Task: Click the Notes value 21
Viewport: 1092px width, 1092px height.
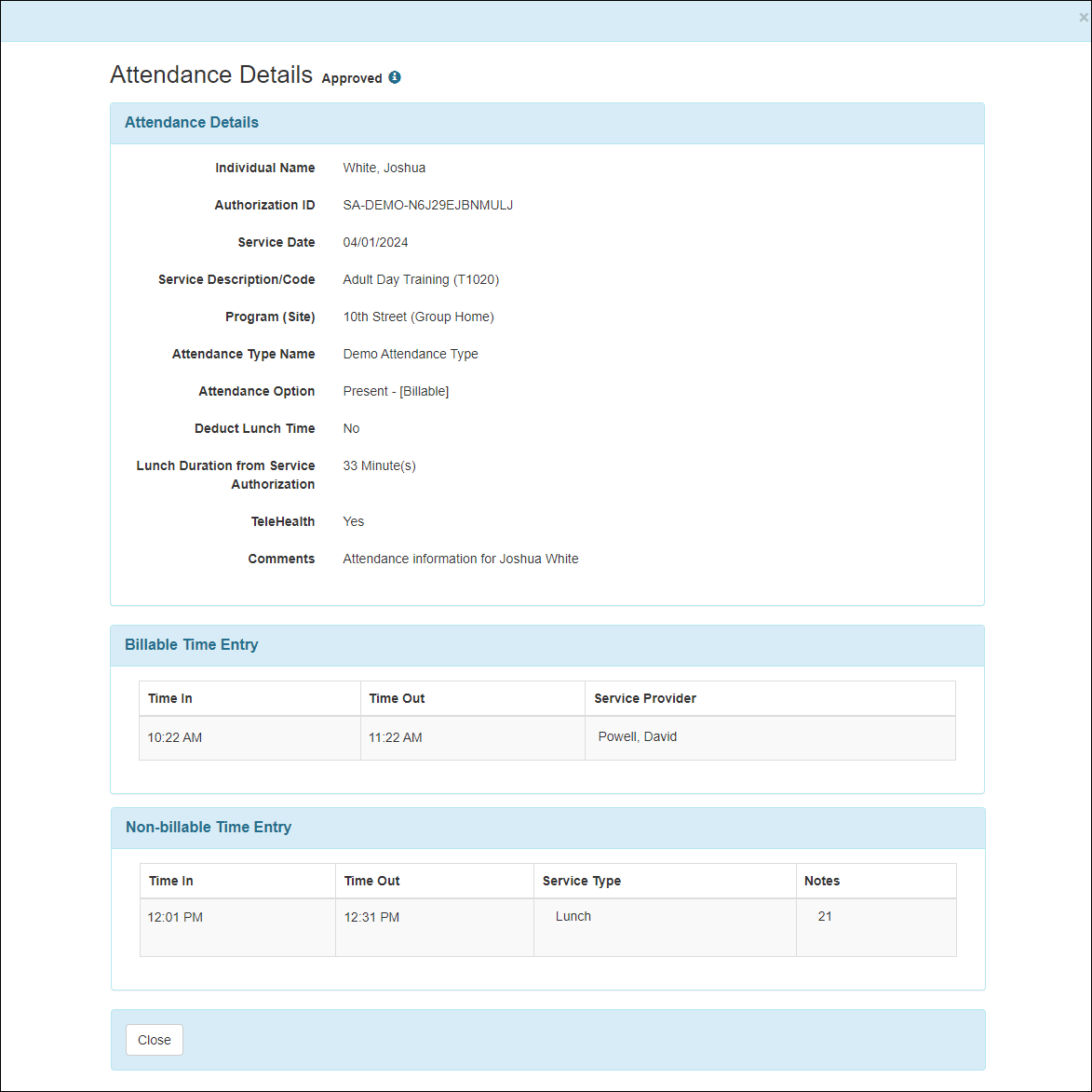Action: coord(825,916)
